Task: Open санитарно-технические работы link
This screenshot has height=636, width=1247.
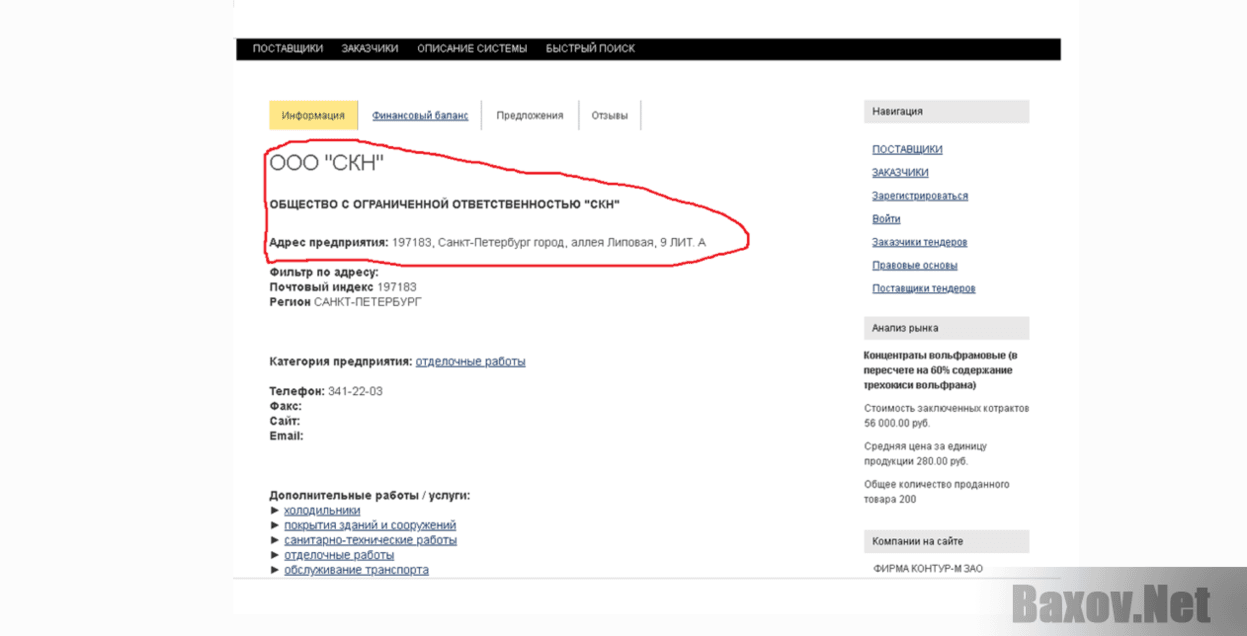Action: click(x=370, y=541)
